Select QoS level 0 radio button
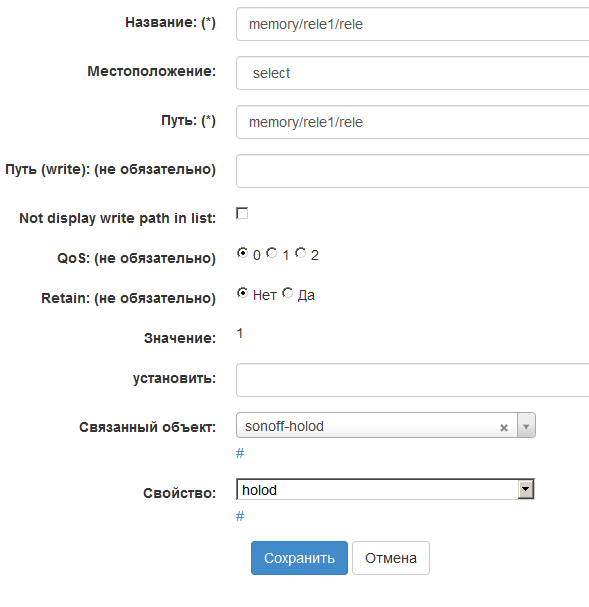The height and width of the screenshot is (607, 589). 242,253
